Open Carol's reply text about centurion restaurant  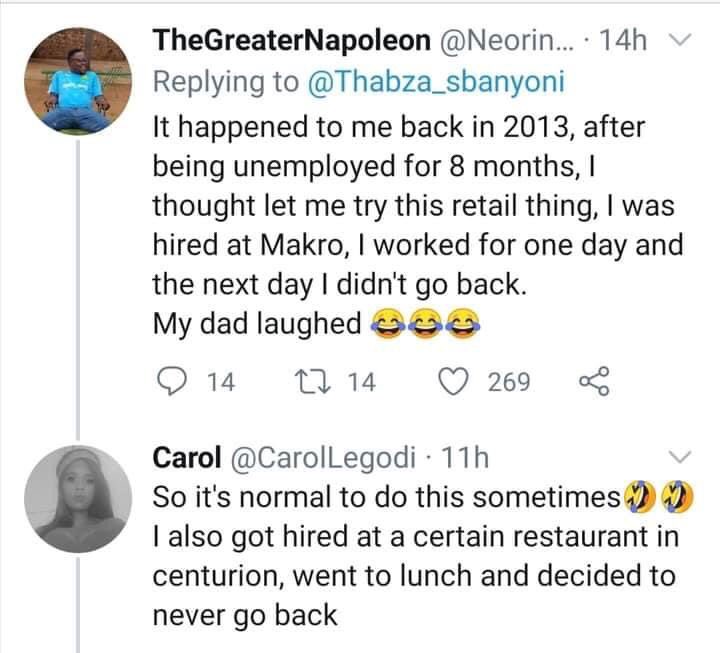click(422, 556)
